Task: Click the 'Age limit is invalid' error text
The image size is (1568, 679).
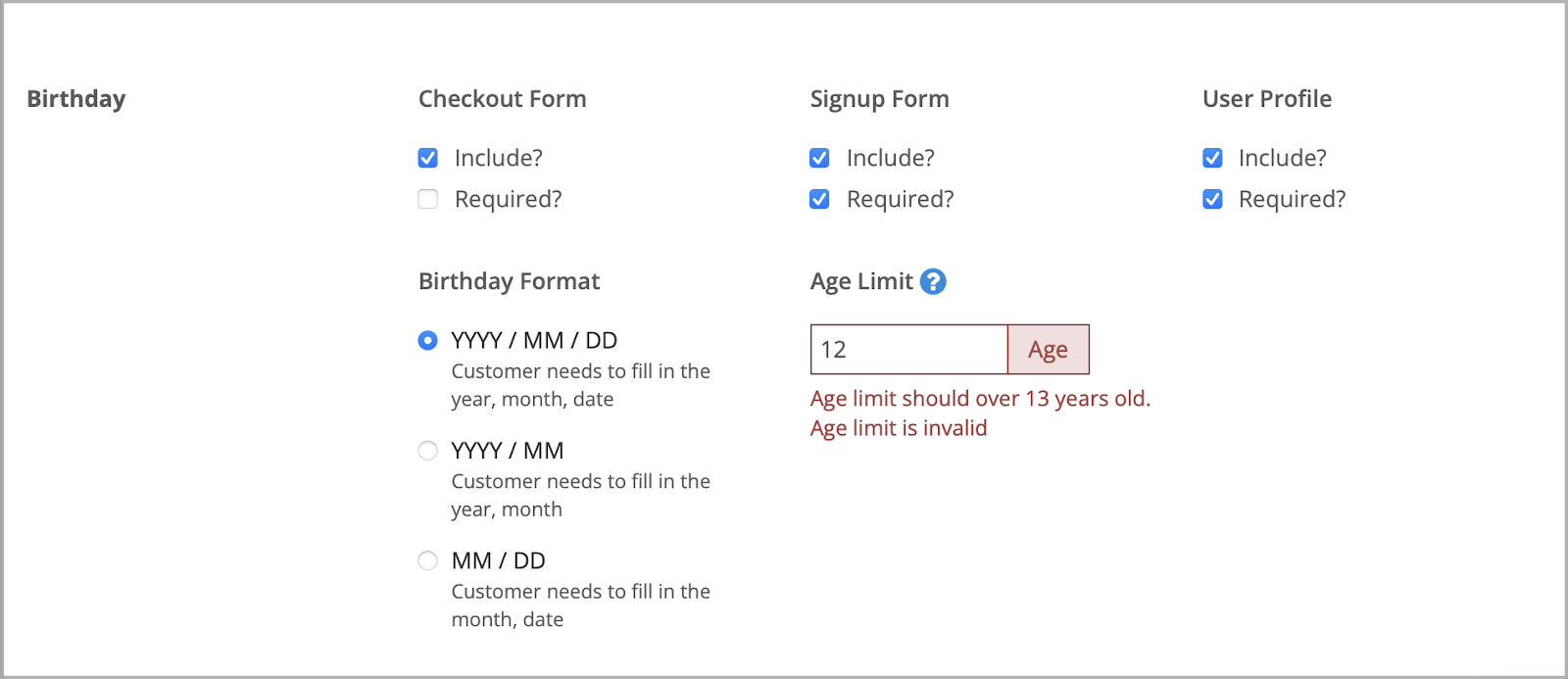Action: point(899,428)
